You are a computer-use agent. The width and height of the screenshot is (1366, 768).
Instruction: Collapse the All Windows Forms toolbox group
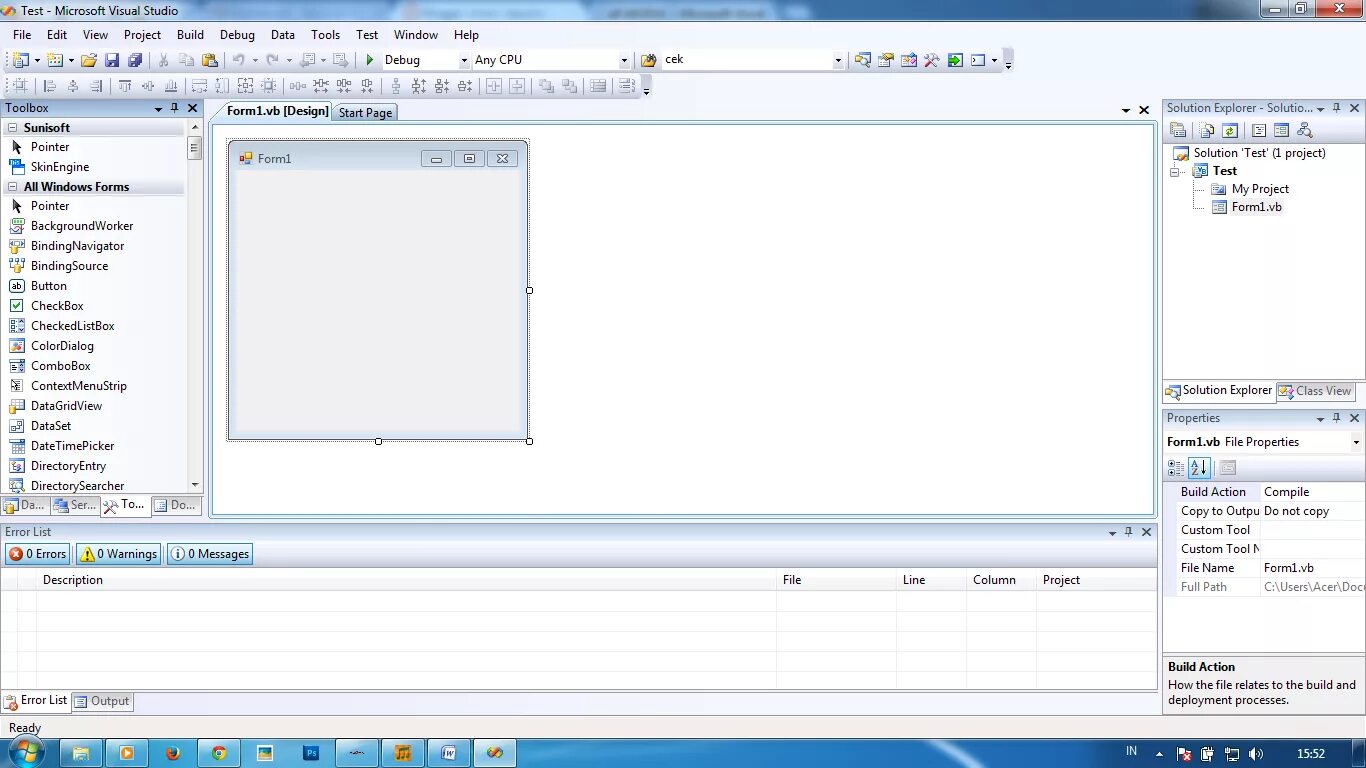coord(13,187)
